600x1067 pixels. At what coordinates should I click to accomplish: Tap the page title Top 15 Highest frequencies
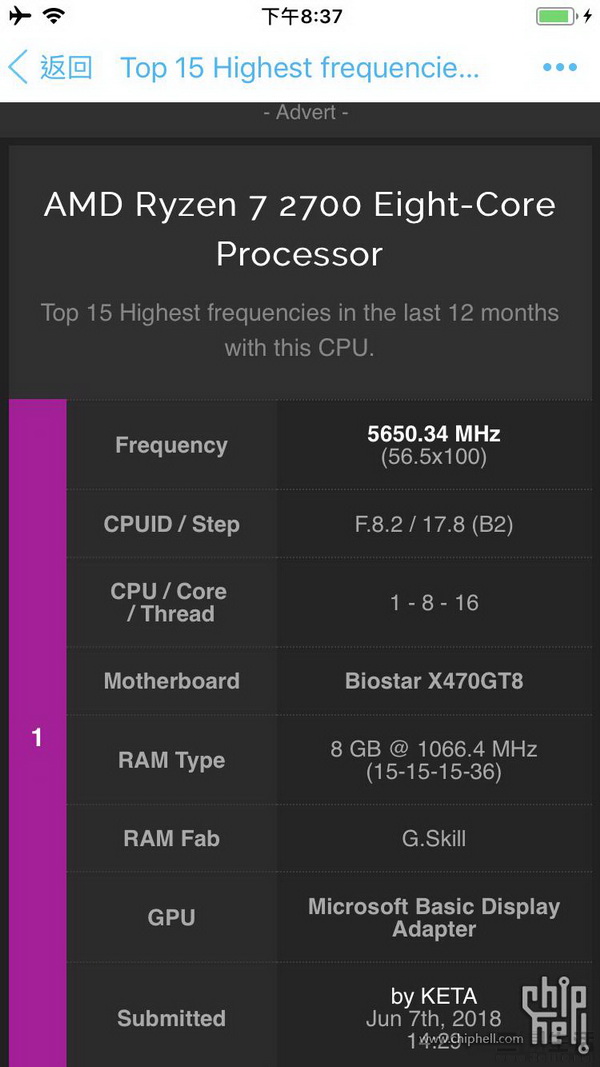coord(300,68)
